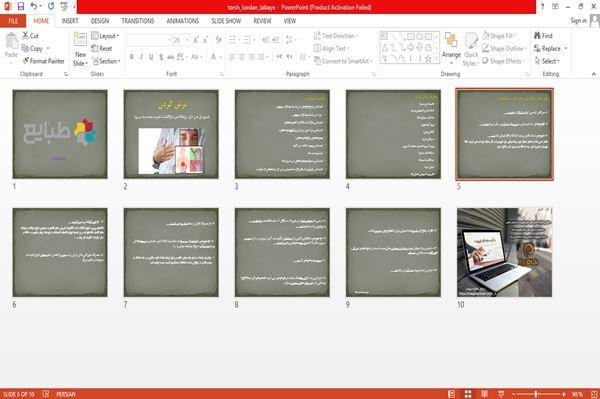The image size is (600, 399).
Task: Open the Section dropdown menu
Action: (x=106, y=61)
